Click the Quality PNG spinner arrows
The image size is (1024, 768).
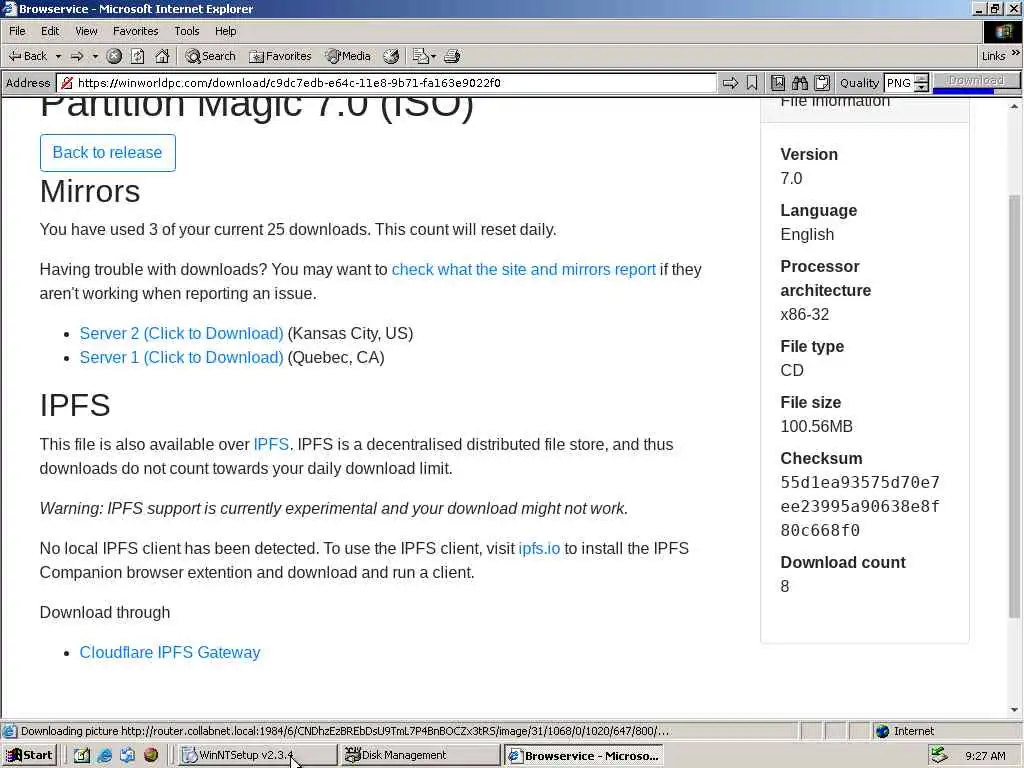[x=921, y=83]
